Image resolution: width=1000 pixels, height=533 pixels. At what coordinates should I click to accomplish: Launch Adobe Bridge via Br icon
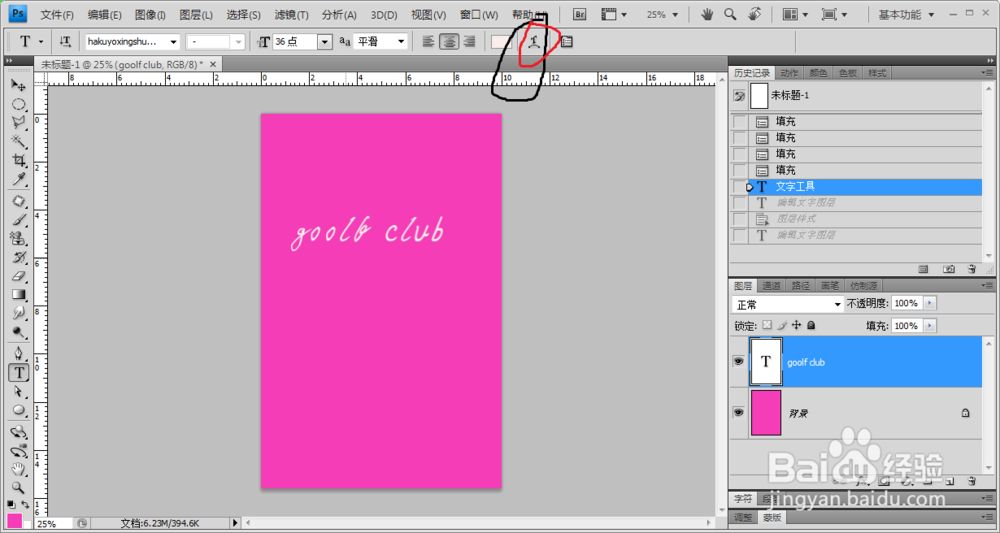tap(579, 14)
